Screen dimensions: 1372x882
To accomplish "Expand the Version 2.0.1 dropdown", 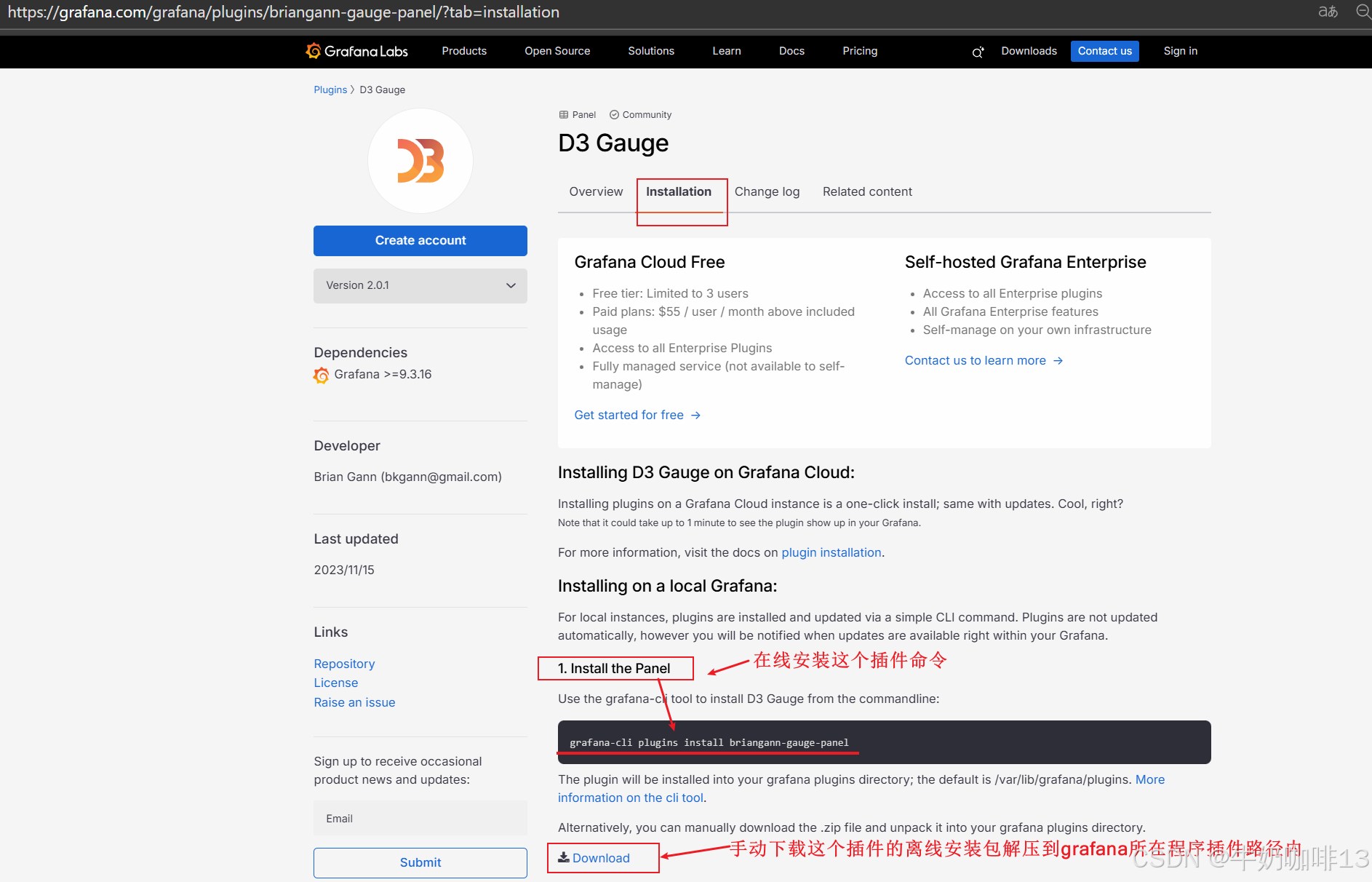I will point(420,286).
